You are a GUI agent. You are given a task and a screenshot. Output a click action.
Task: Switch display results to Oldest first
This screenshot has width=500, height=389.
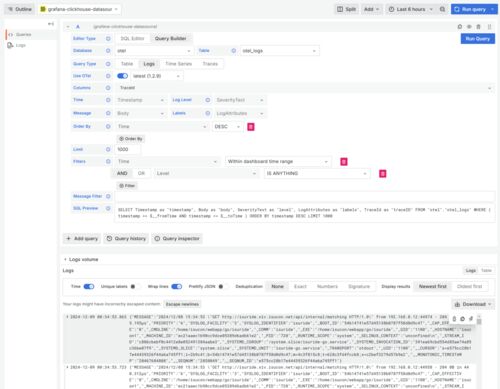tap(469, 287)
